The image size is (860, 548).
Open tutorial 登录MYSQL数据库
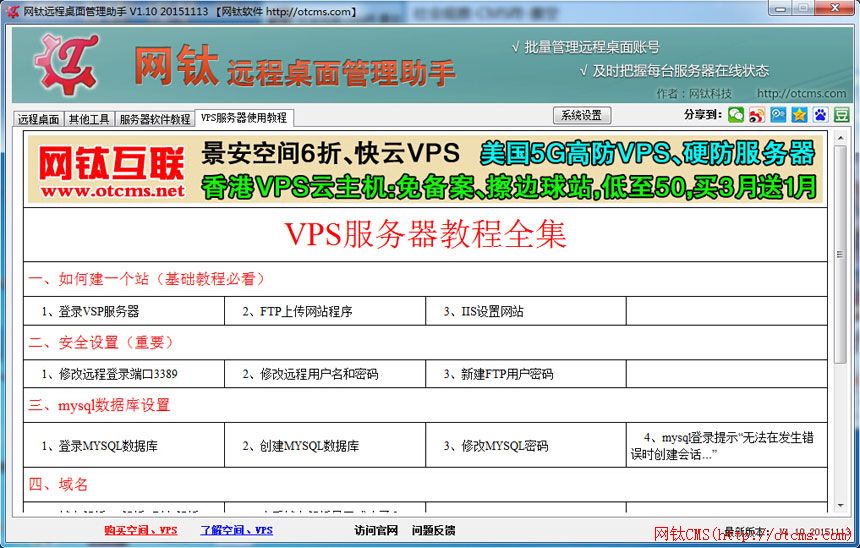pyautogui.click(x=99, y=445)
